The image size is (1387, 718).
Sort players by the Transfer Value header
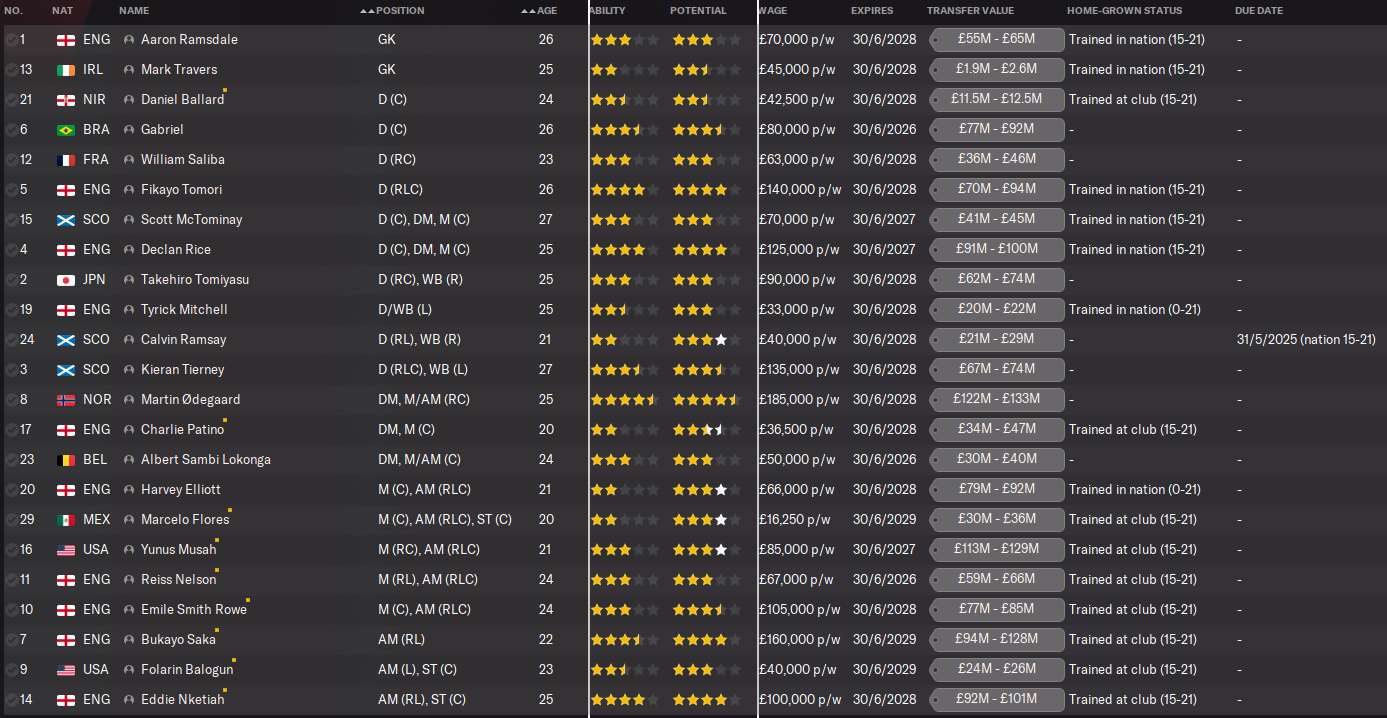tap(970, 11)
